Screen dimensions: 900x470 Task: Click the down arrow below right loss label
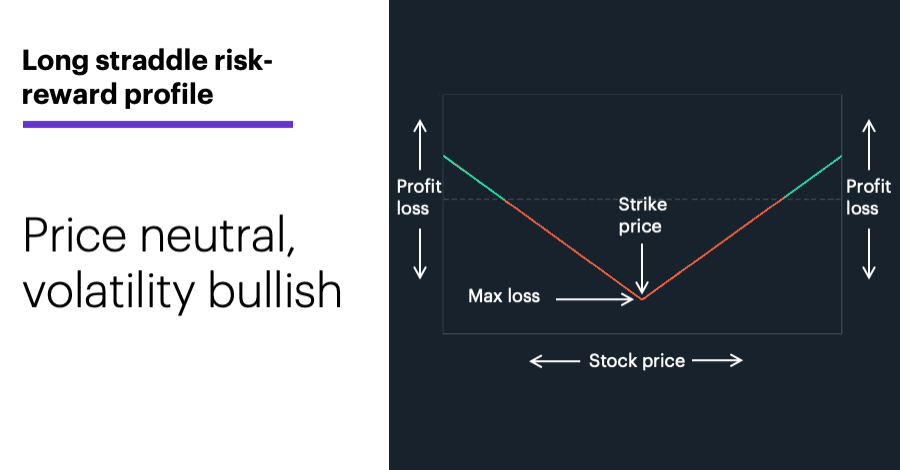tap(869, 254)
